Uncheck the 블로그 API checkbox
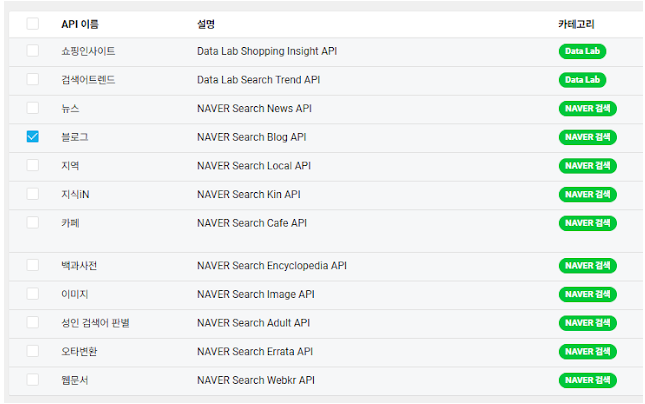Viewport: 645px width, 404px height. (32, 137)
